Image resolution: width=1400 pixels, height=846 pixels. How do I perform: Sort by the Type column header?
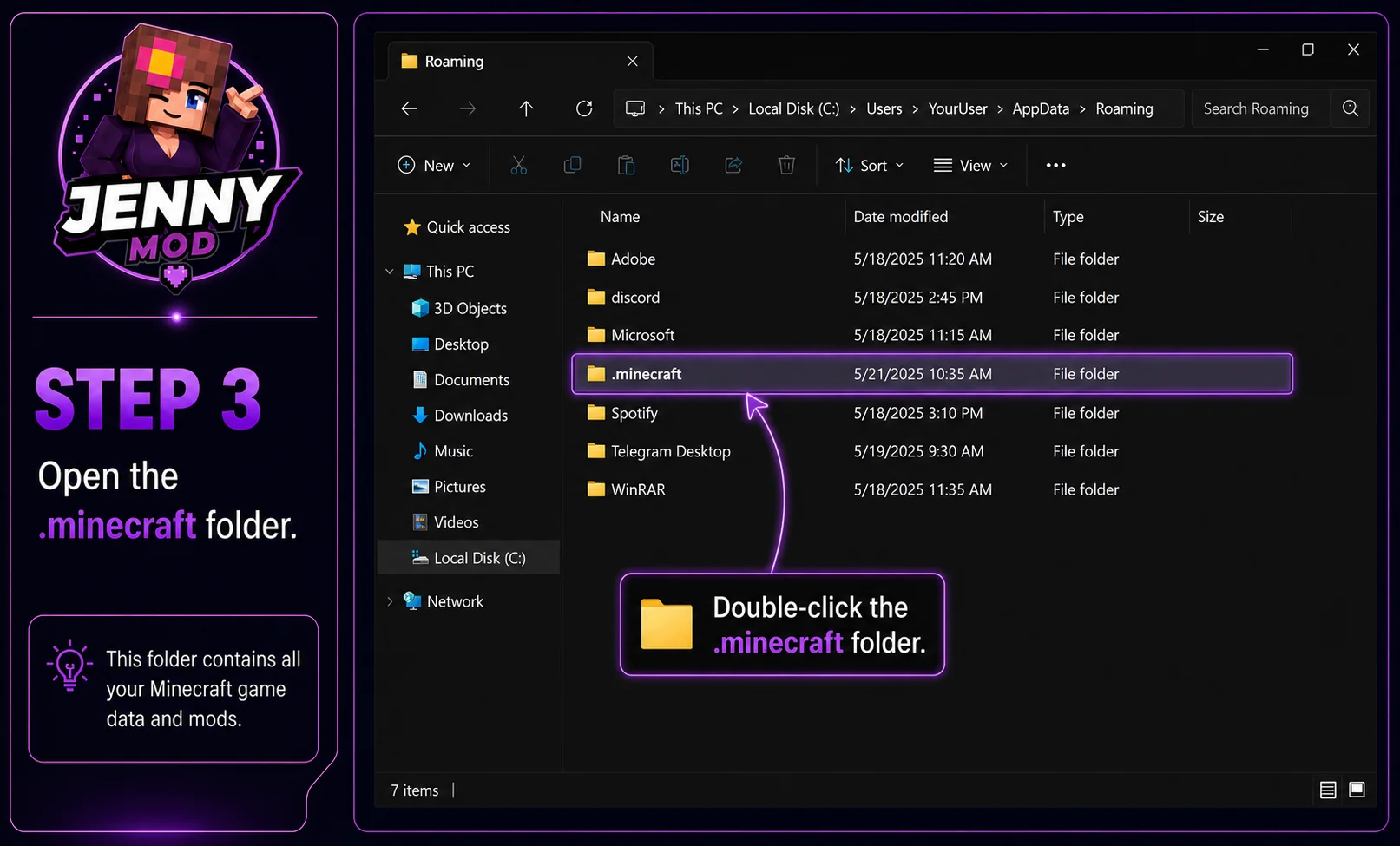tap(1068, 217)
